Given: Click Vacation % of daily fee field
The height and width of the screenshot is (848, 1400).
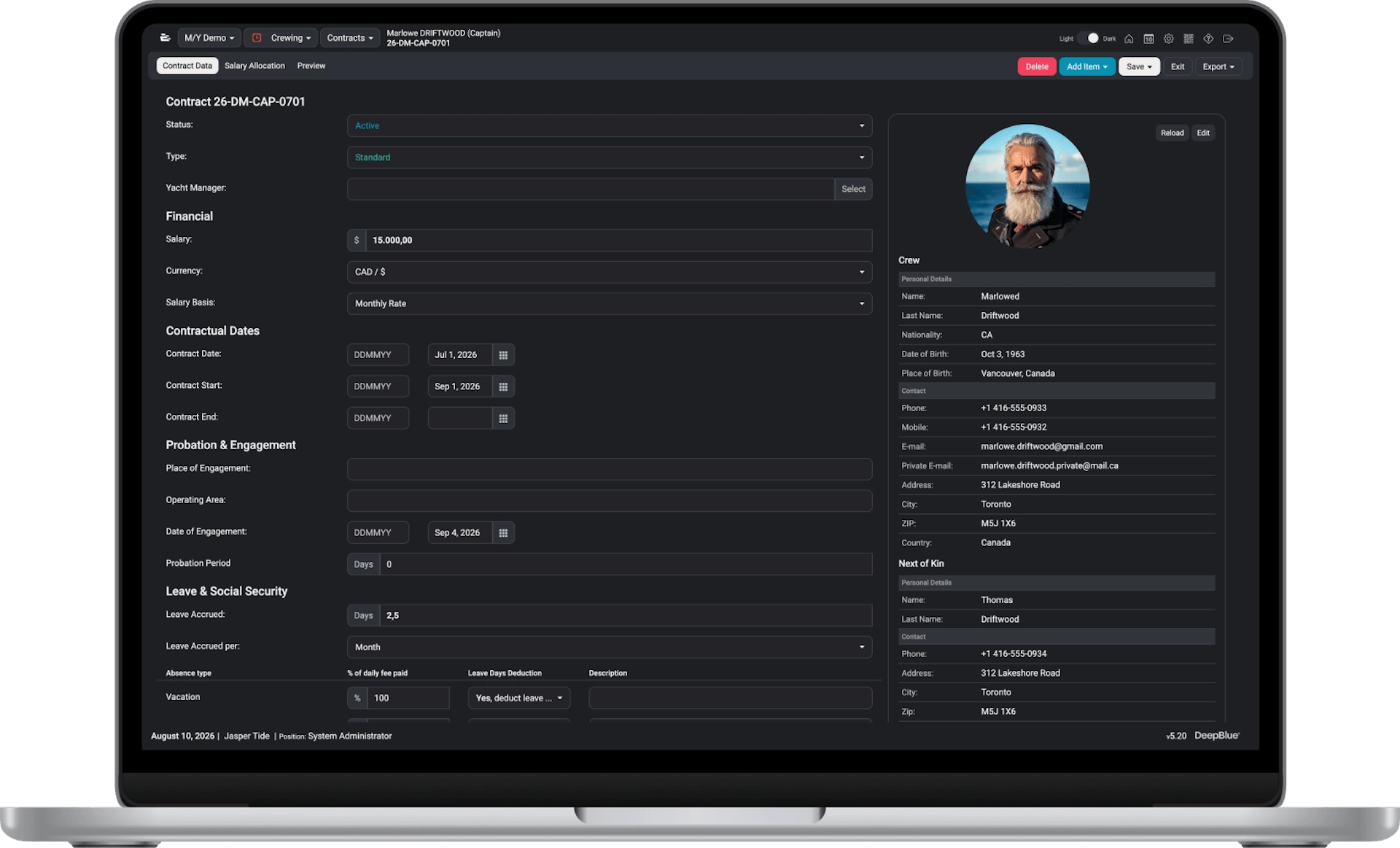Looking at the screenshot, I should (x=408, y=698).
